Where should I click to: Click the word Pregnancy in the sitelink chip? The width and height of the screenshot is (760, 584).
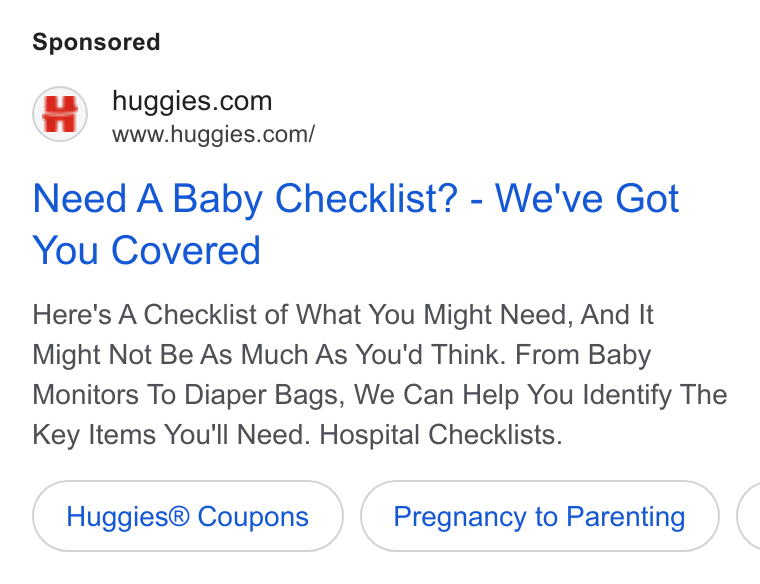pos(459,517)
